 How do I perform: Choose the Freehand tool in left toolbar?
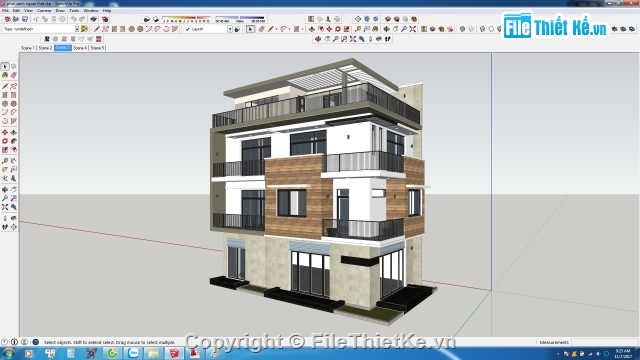click(13, 86)
